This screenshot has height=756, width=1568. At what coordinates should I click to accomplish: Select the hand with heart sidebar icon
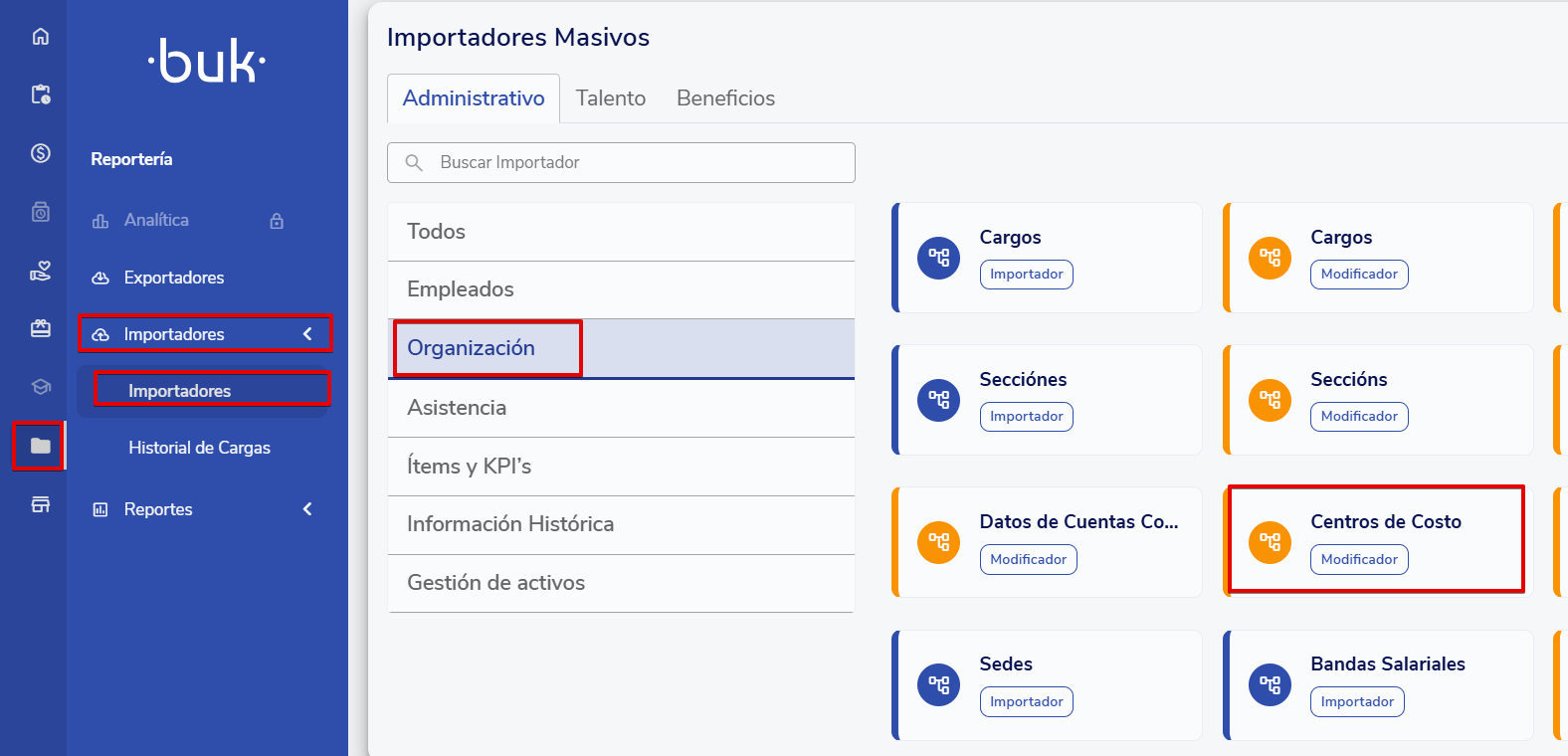(40, 271)
